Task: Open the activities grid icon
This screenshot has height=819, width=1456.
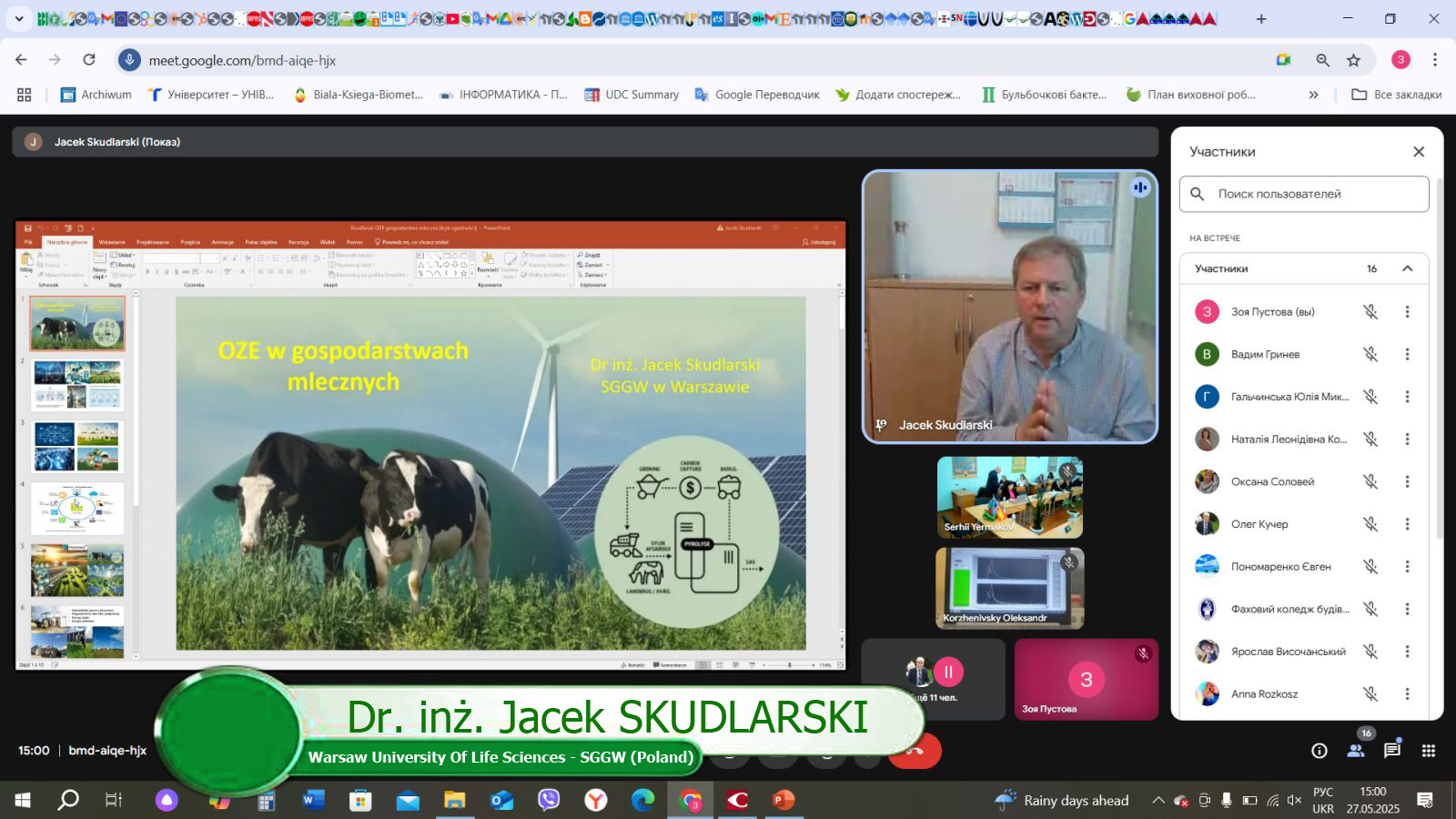Action: click(1428, 751)
